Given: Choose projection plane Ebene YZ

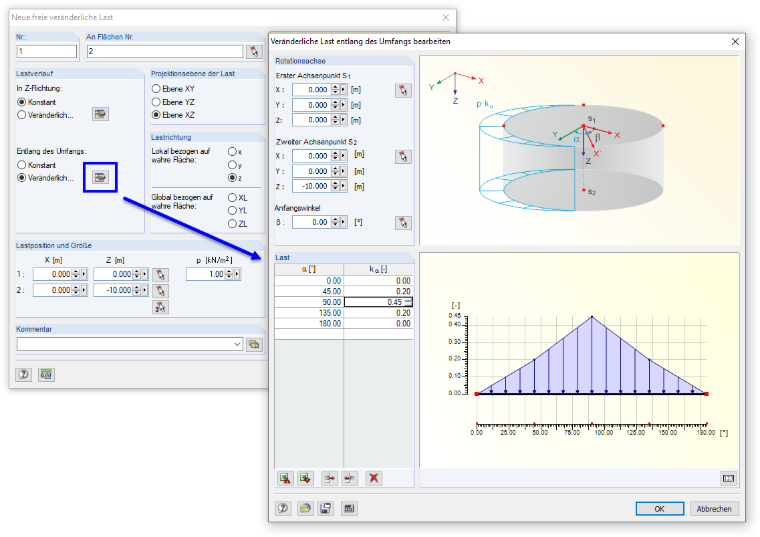Looking at the screenshot, I should click(156, 102).
